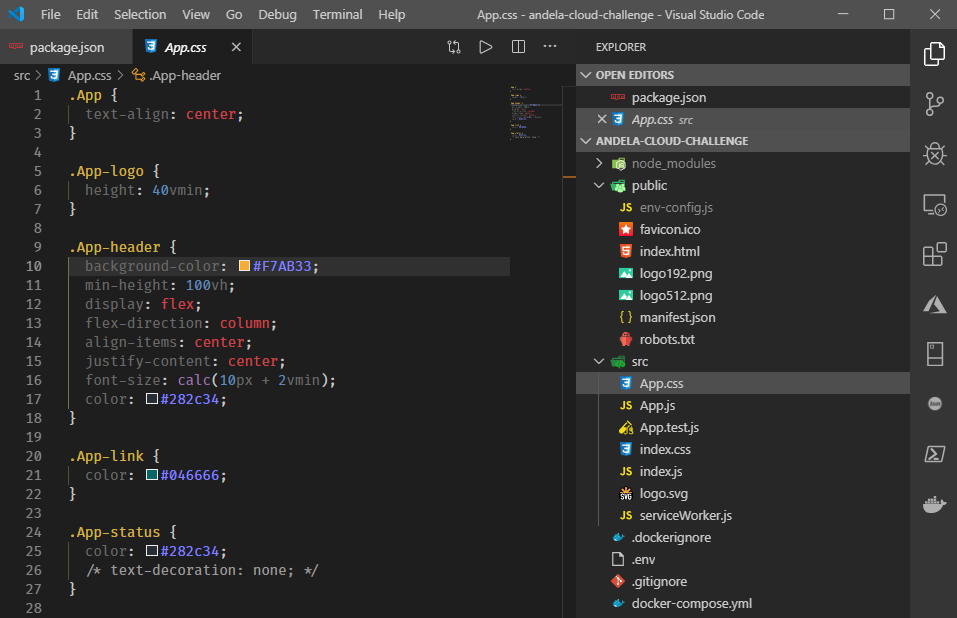Open robots.txt file

tap(743, 339)
